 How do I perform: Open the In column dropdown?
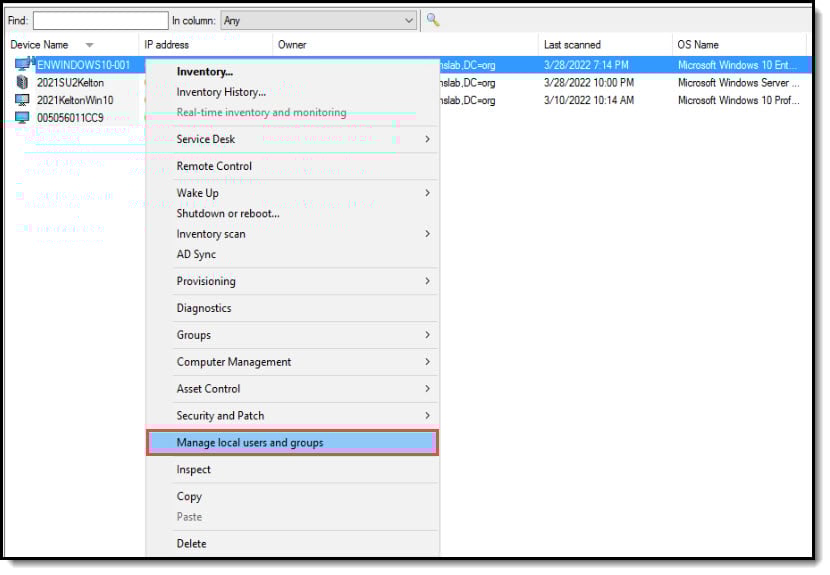coord(319,21)
